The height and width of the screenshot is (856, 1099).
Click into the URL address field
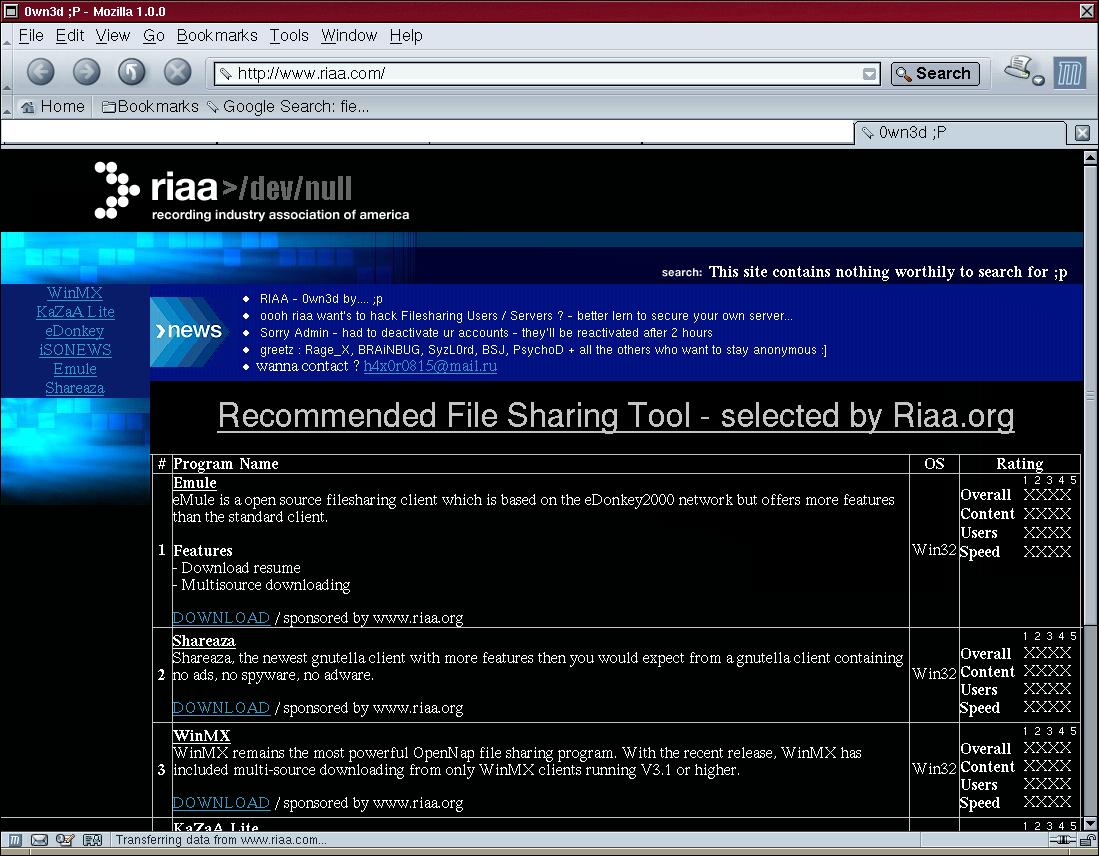[547, 74]
